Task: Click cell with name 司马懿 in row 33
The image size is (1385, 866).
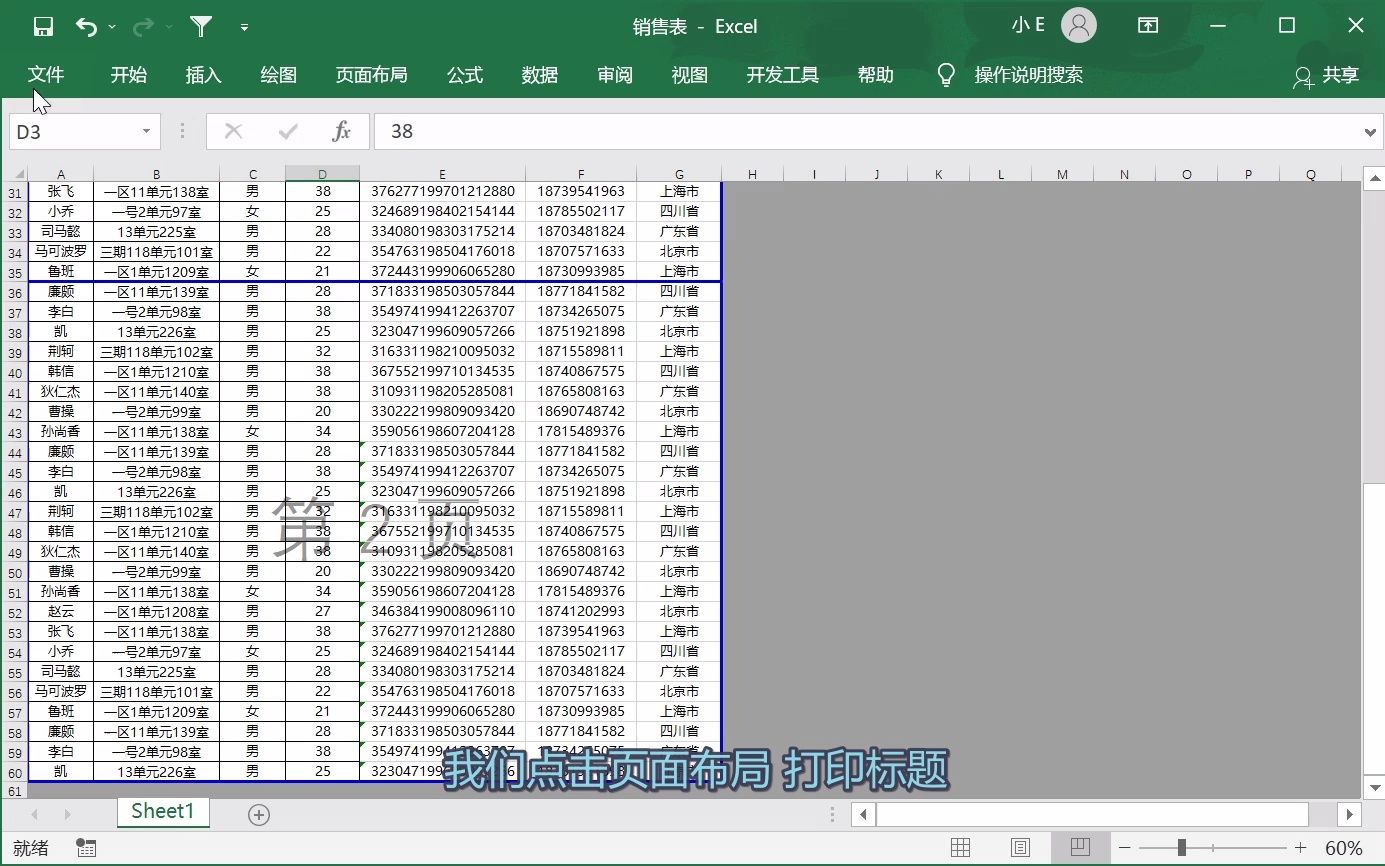Action: click(x=61, y=231)
